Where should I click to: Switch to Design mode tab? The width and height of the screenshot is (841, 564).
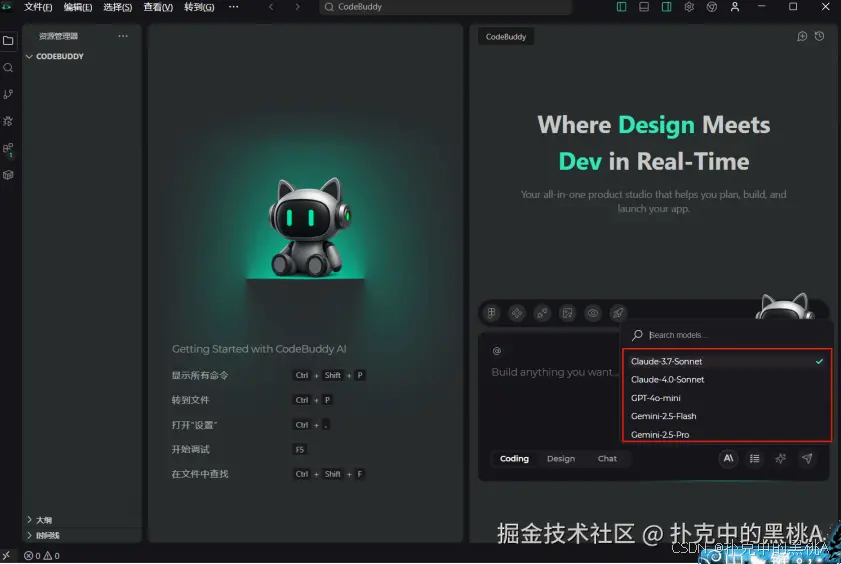coord(561,459)
